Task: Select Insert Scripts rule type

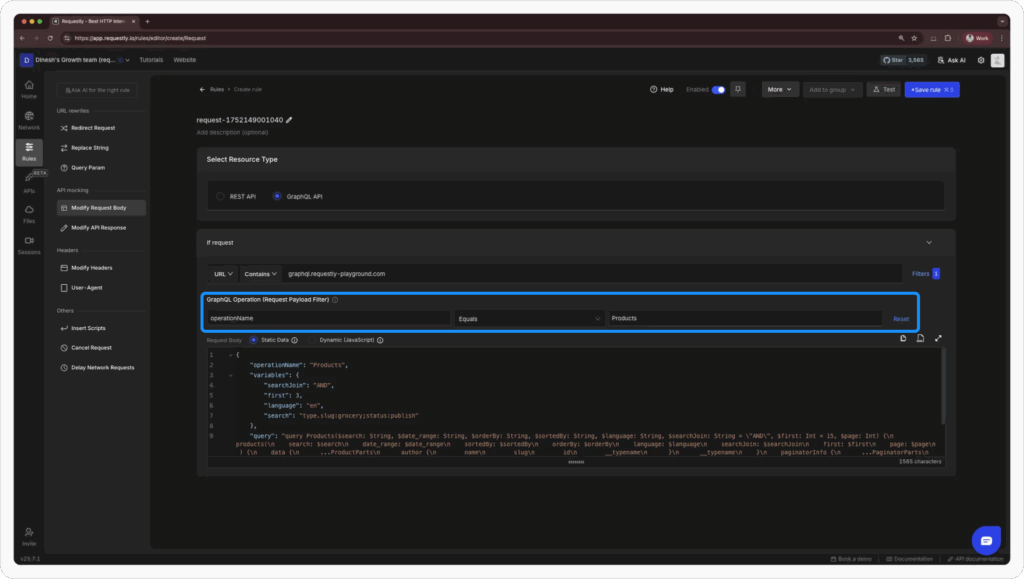Action: tap(101, 328)
